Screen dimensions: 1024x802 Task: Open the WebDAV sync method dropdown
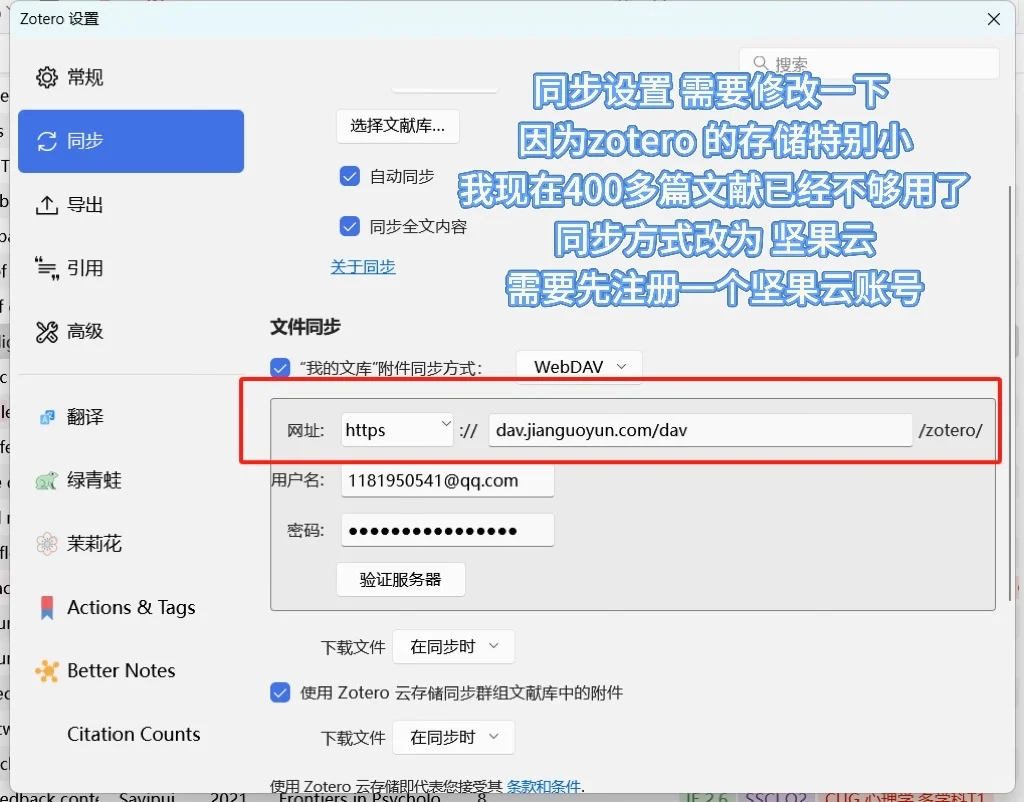[x=578, y=366]
